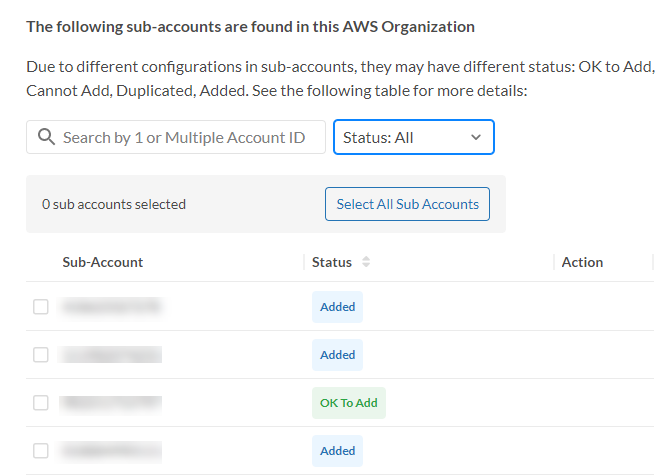Click the magnifier search icon
This screenshot has width=672, height=475.
coord(45,137)
